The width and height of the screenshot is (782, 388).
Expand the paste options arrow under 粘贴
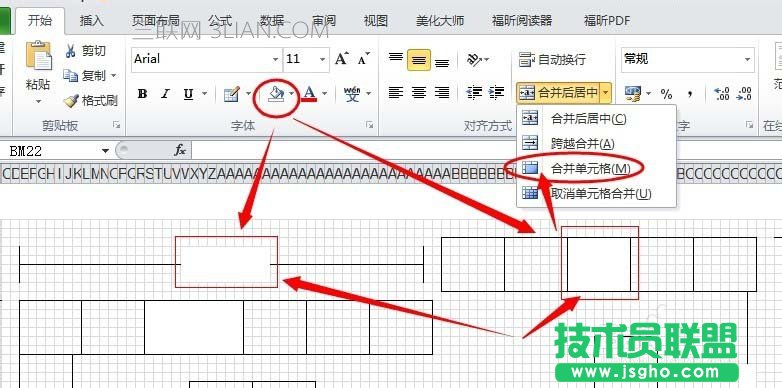pyautogui.click(x=38, y=102)
